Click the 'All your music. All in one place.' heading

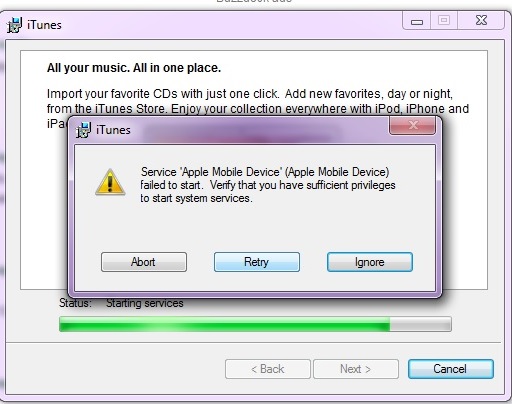coord(134,68)
